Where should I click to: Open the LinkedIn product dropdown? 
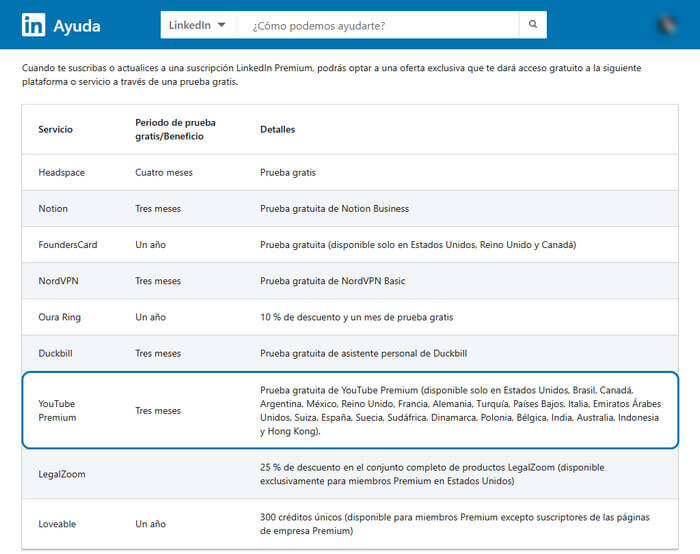click(x=197, y=25)
